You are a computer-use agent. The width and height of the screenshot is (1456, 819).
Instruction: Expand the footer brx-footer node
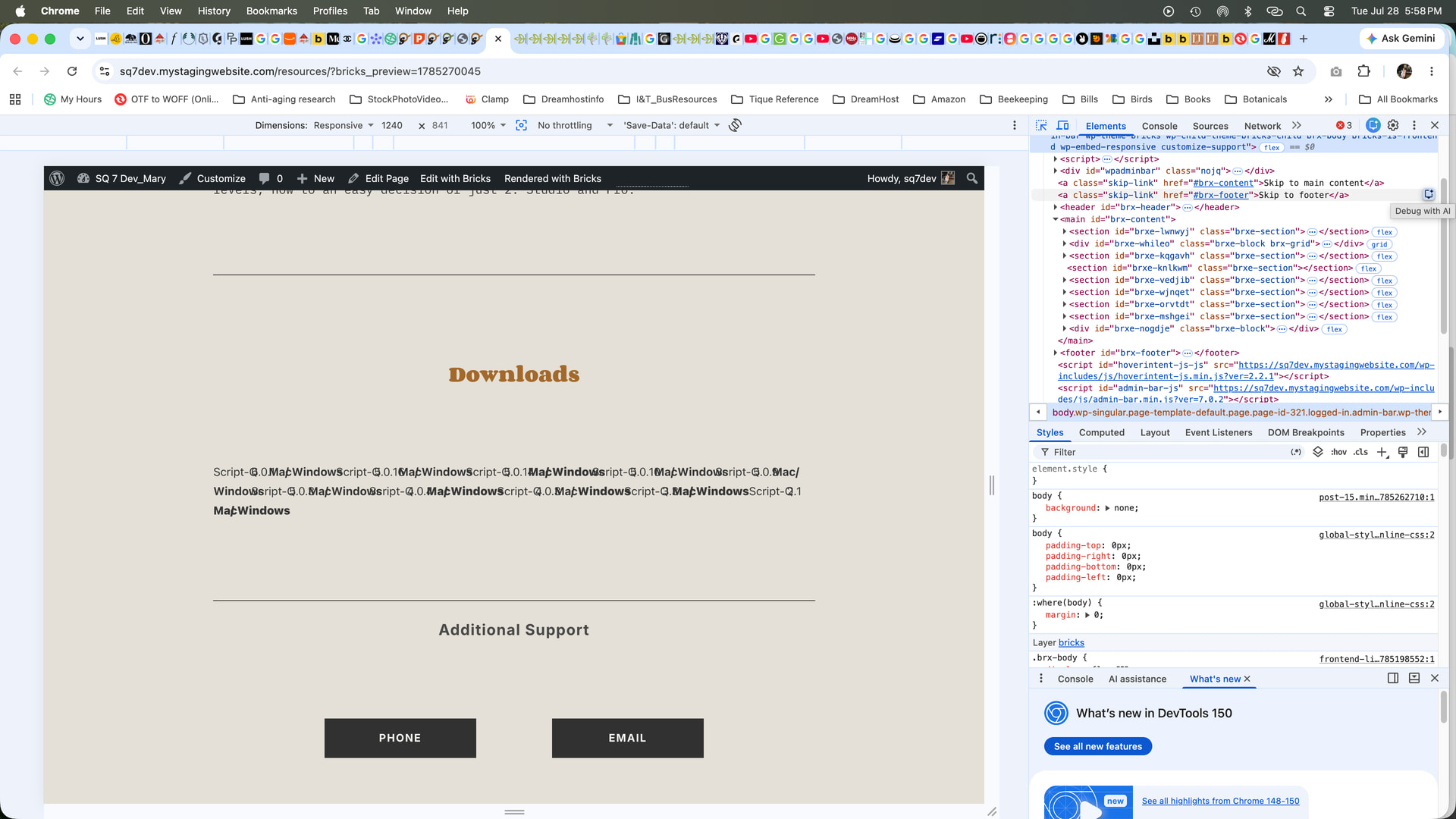pos(1056,353)
